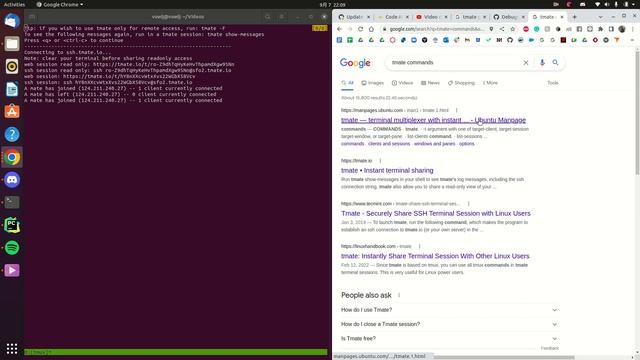
Task: Expand 'How do I close a Tmate session?'
Action: [x=449, y=324]
